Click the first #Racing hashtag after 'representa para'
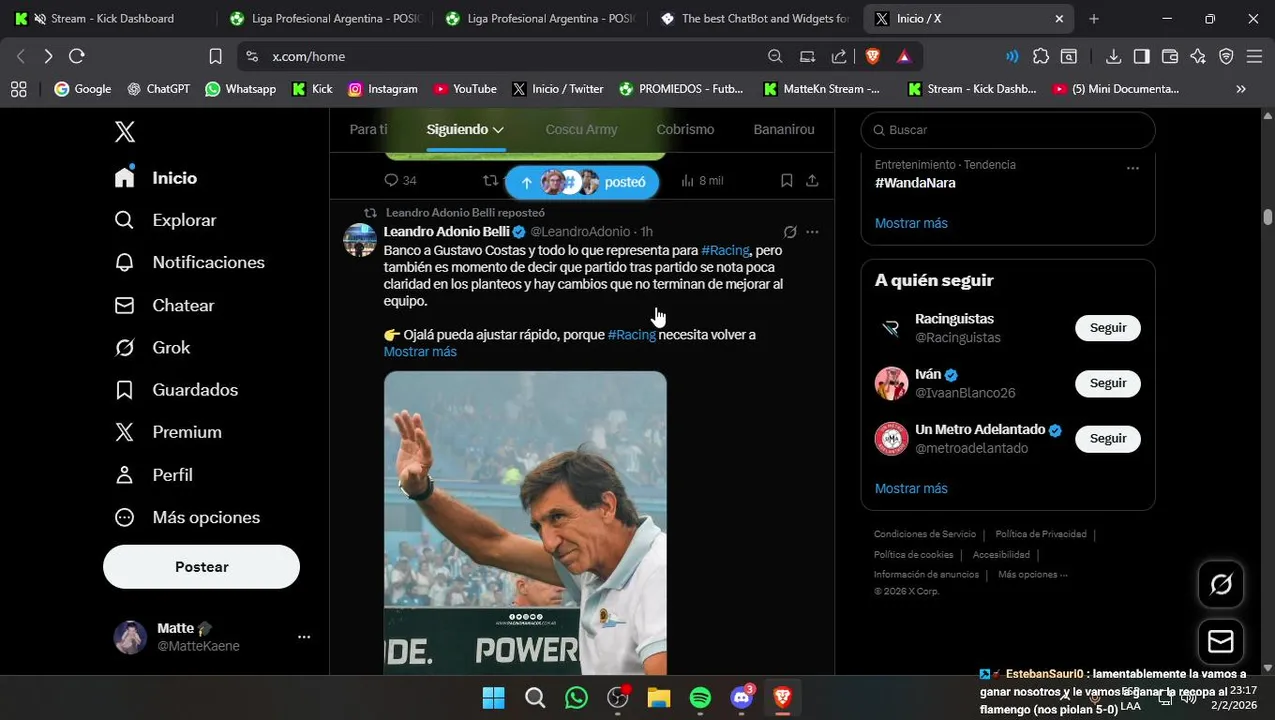 tap(725, 250)
